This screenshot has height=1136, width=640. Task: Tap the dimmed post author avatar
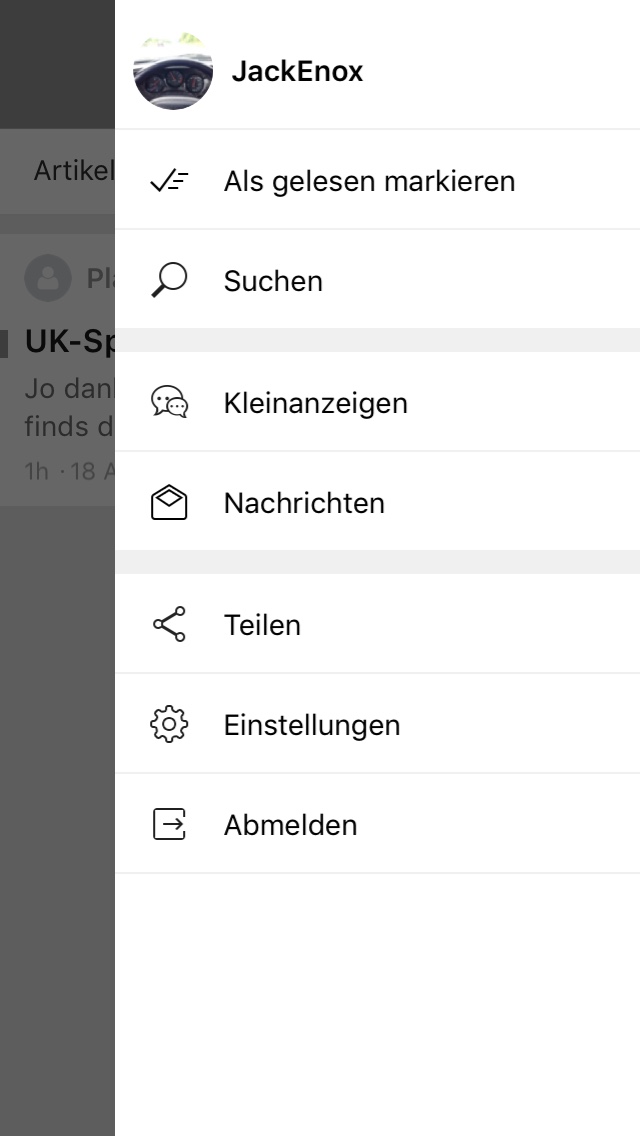coord(47,278)
